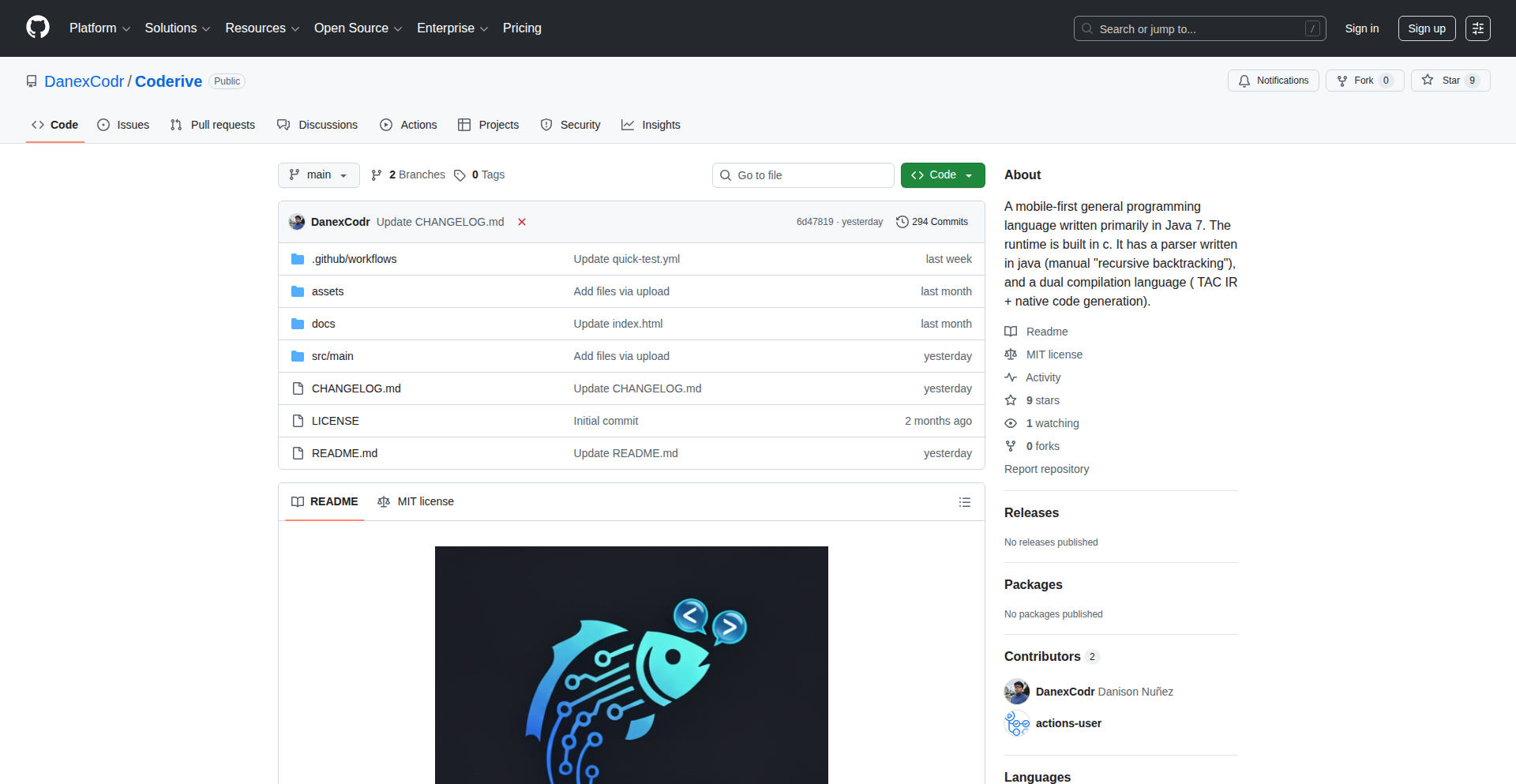Switch to the Projects tab
Viewport: 1516px width, 784px height.
[489, 125]
